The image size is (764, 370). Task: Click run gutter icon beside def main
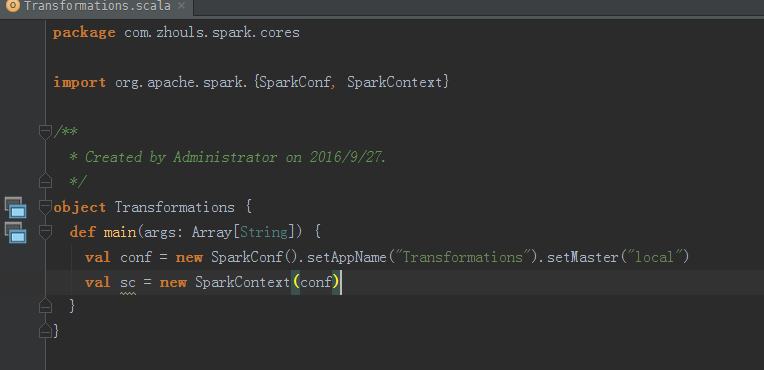[x=15, y=232]
